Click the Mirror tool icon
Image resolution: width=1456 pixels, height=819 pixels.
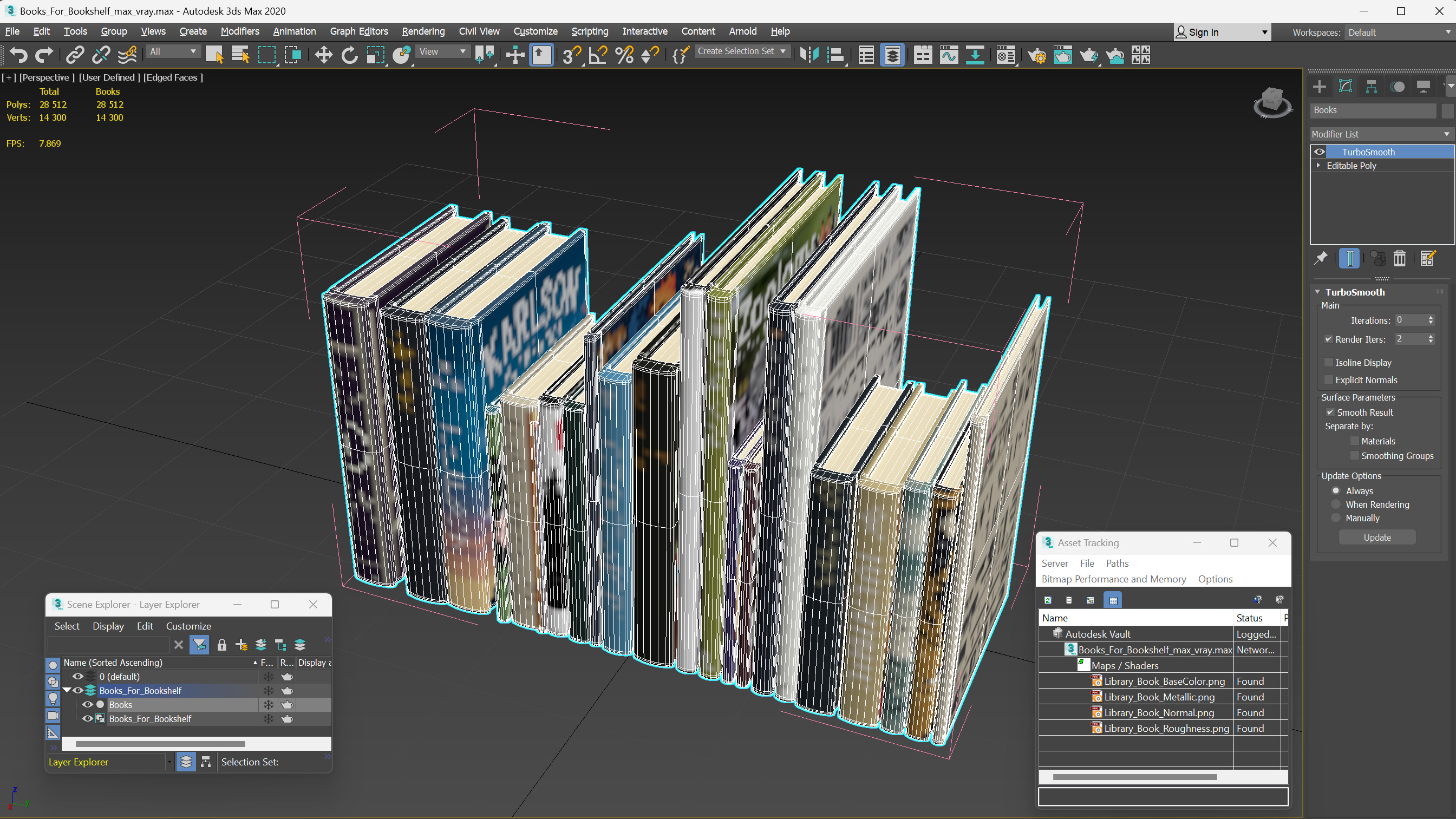click(x=809, y=55)
